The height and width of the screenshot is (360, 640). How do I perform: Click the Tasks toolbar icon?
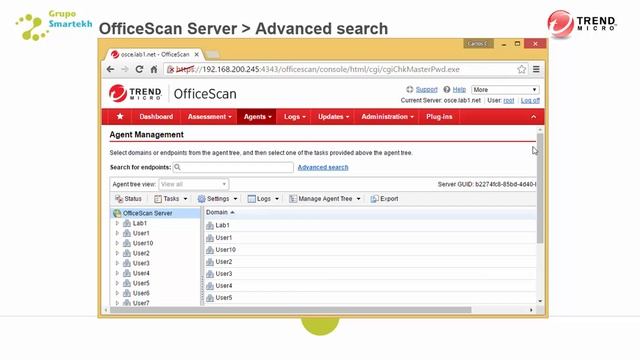[158, 199]
